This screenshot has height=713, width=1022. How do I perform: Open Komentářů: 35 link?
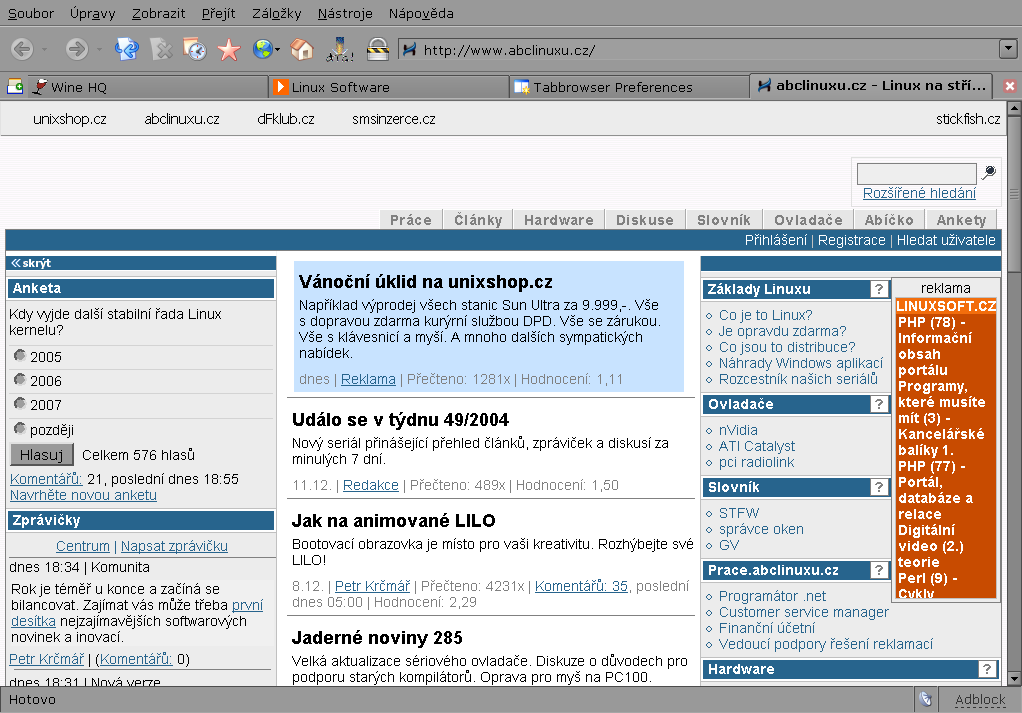click(x=581, y=586)
